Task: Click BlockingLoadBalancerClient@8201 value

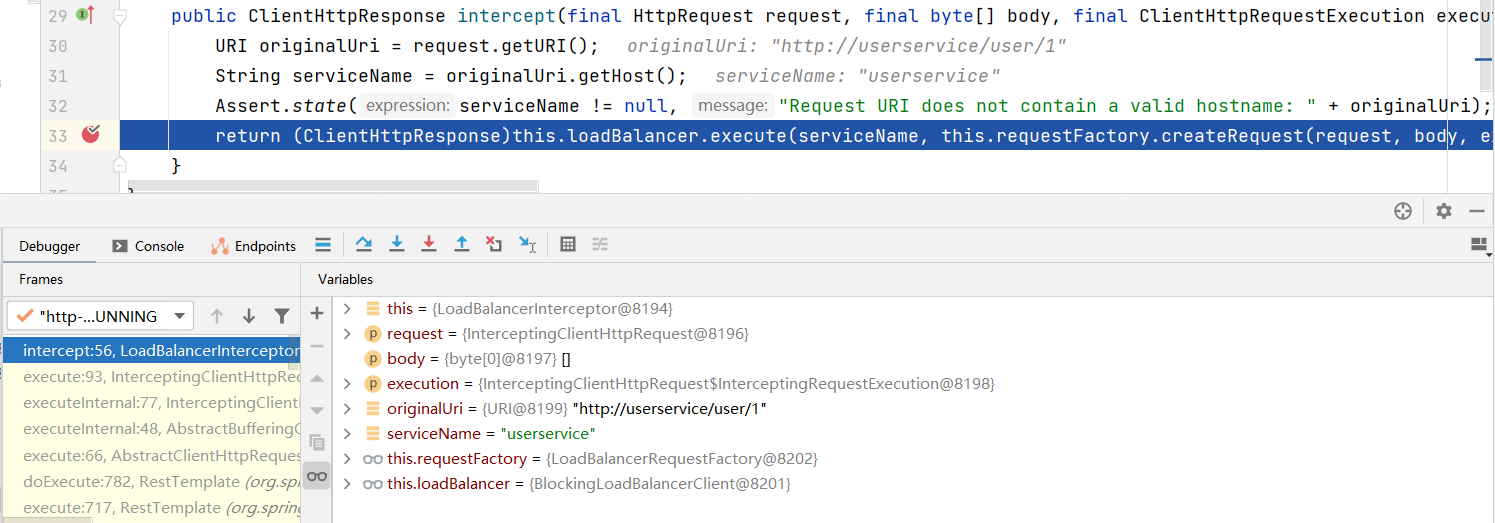Action: click(x=660, y=483)
